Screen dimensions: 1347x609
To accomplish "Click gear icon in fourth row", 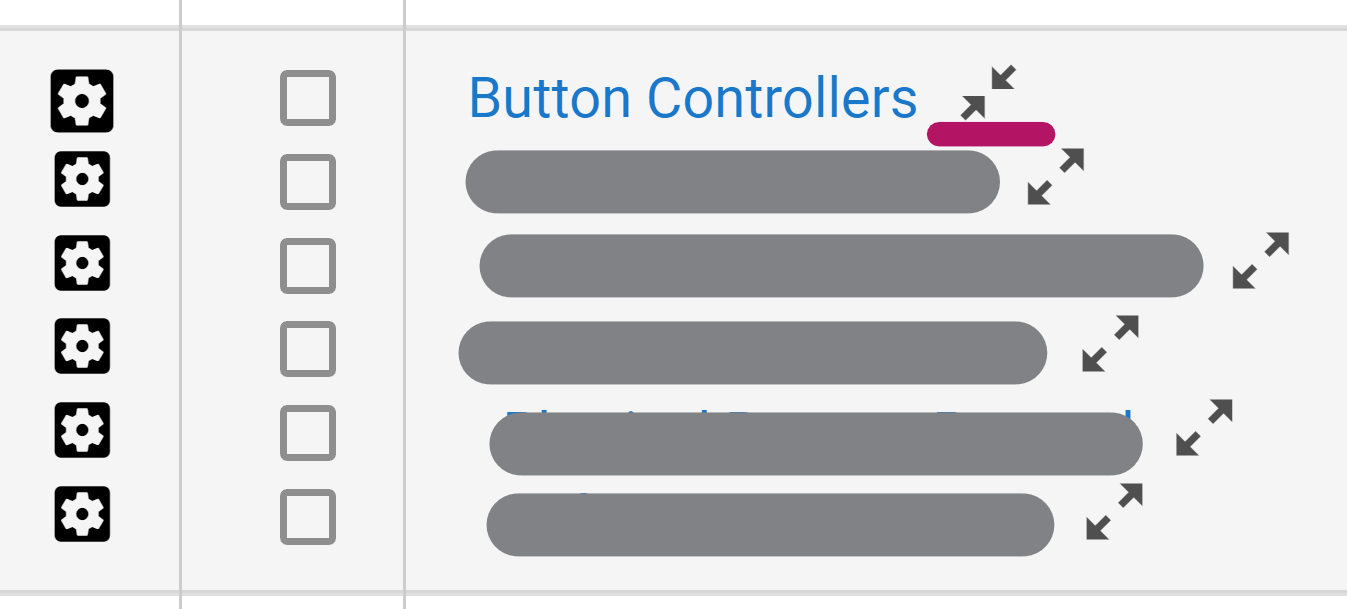I will [x=82, y=347].
